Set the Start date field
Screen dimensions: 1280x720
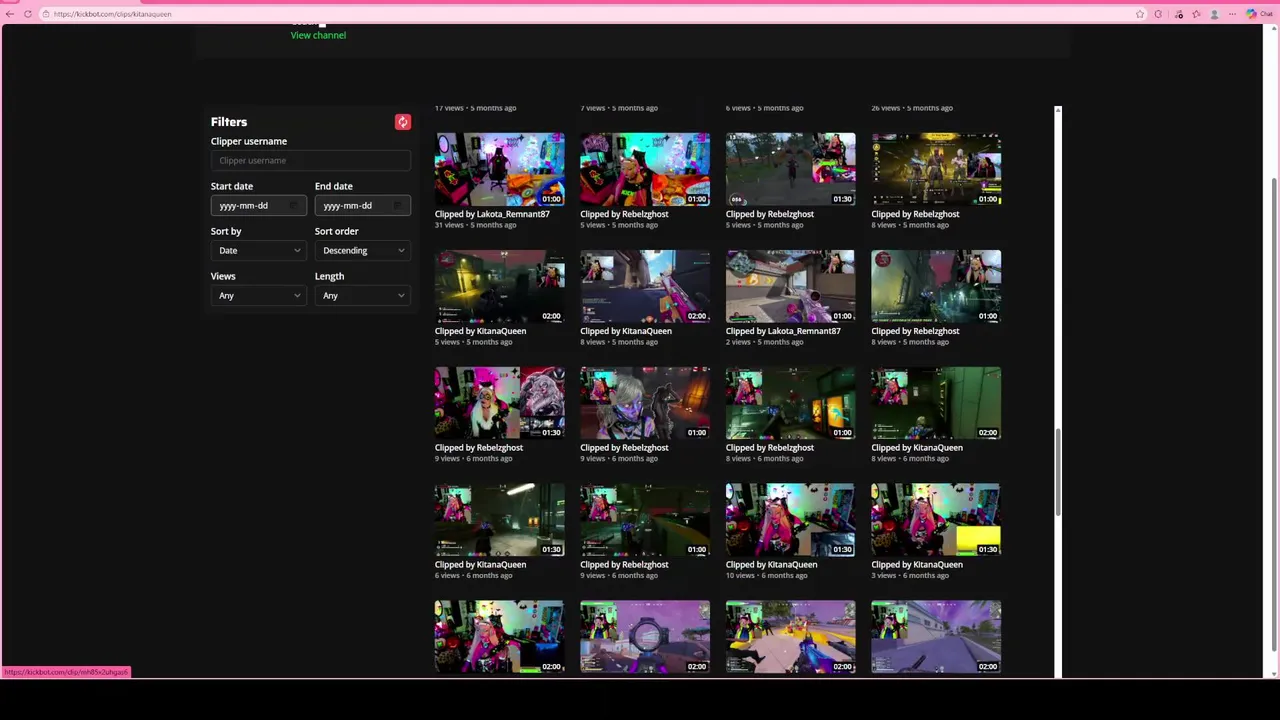click(x=258, y=205)
